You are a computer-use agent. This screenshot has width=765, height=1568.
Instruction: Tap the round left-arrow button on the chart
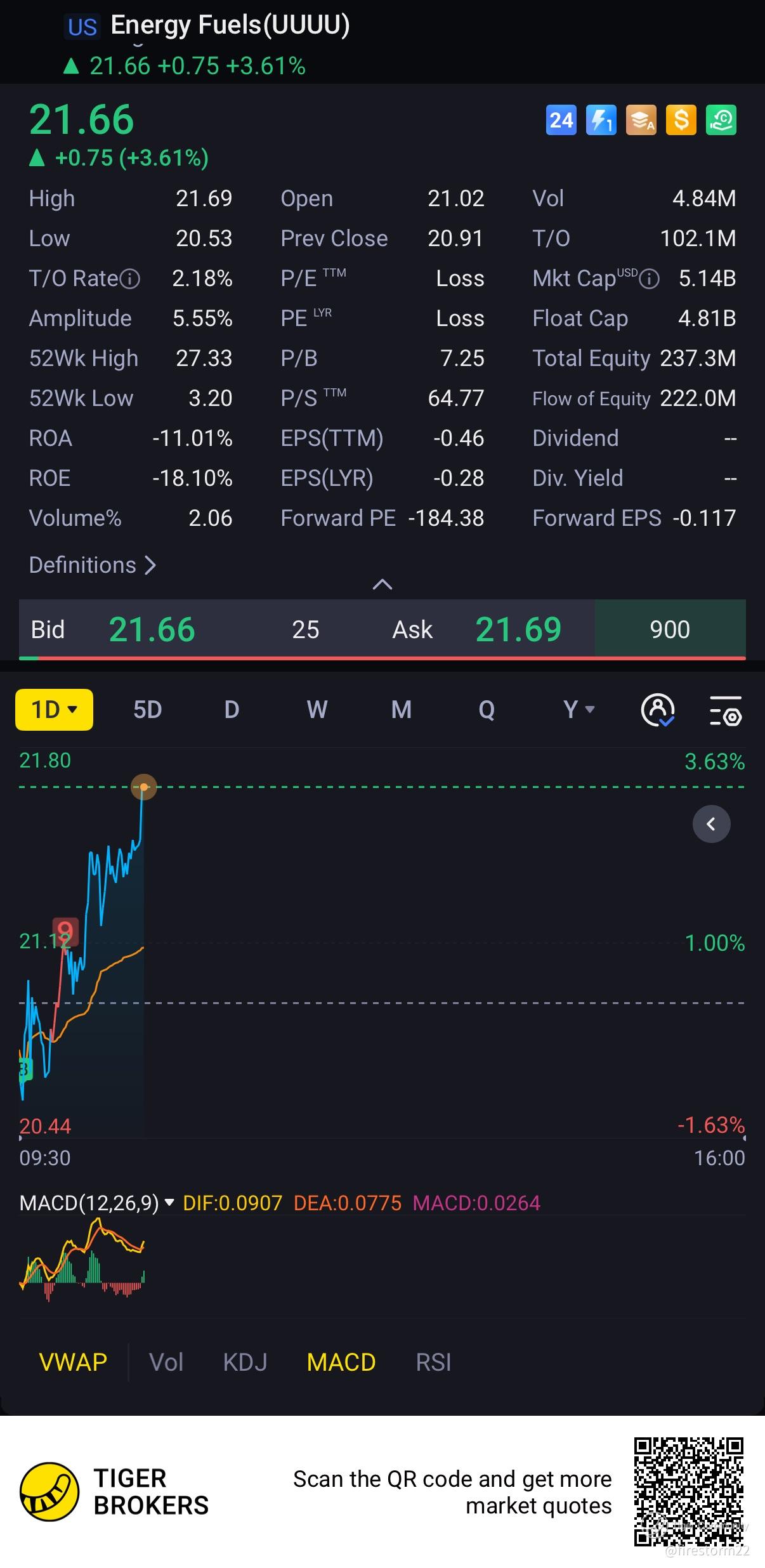tap(711, 824)
